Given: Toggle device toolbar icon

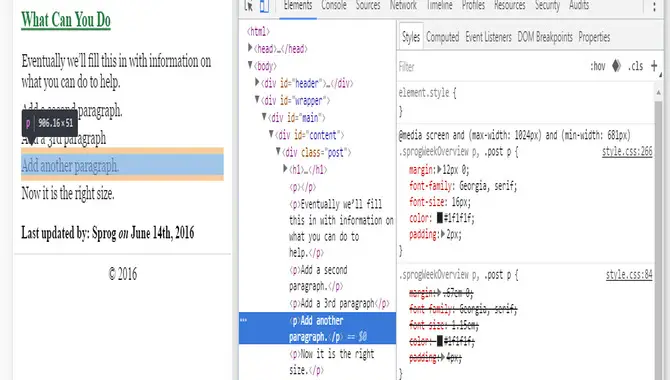Looking at the screenshot, I should (x=264, y=6).
